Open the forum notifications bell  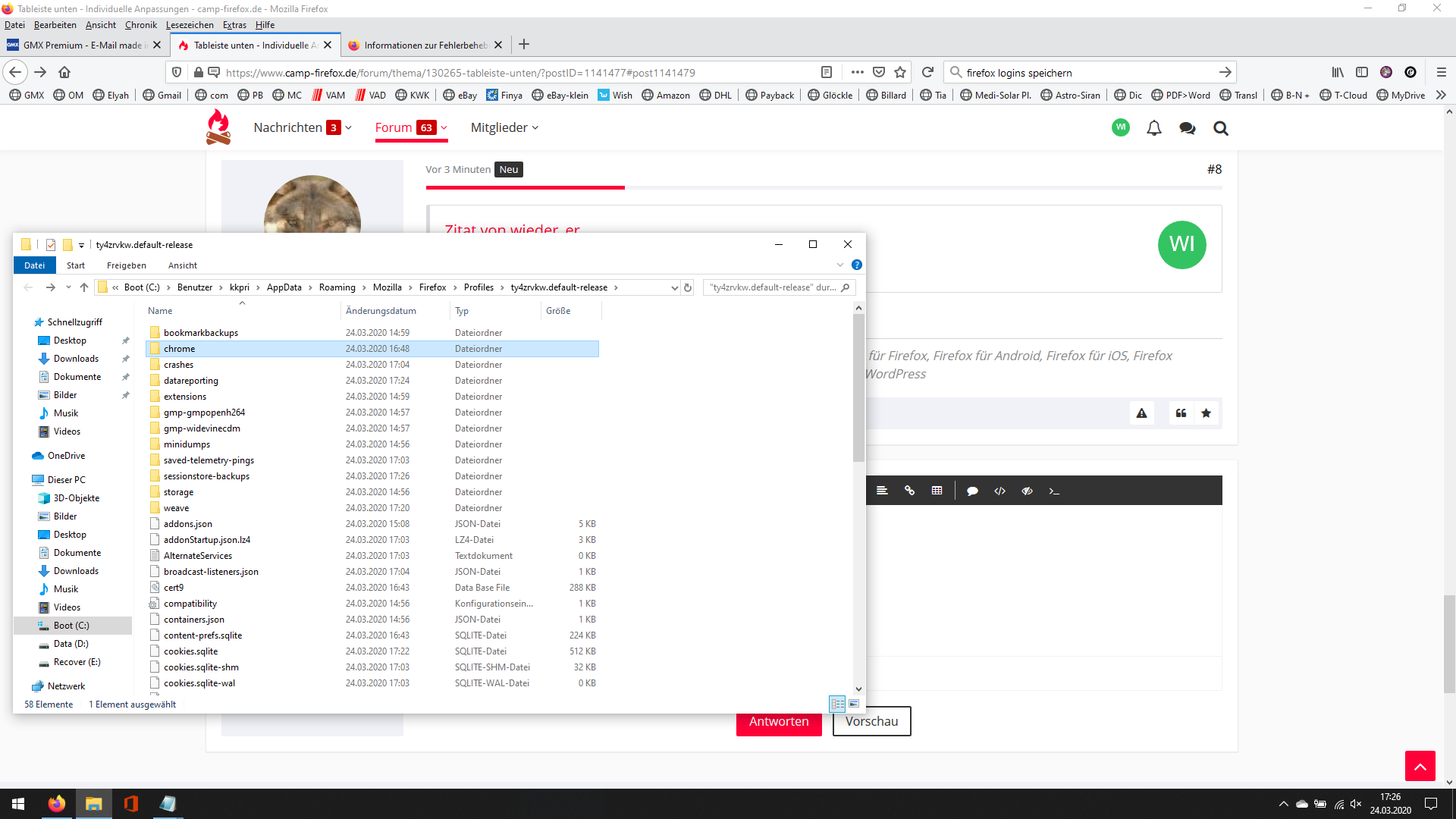coord(1153,128)
